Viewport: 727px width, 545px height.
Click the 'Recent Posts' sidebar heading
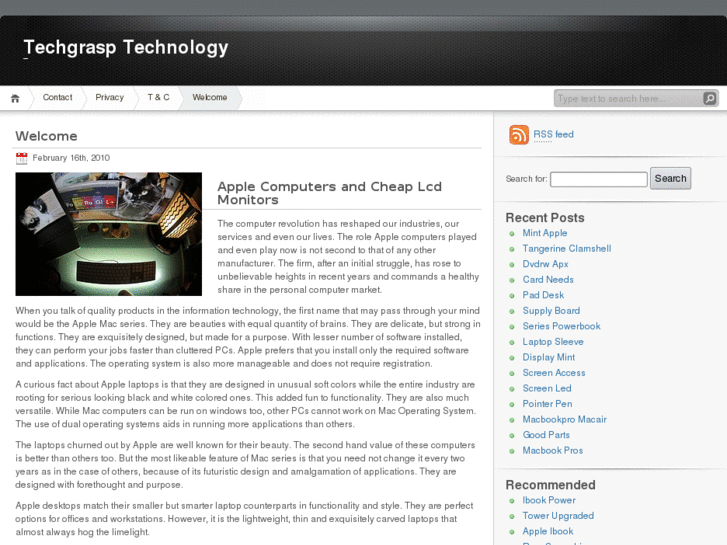pyautogui.click(x=545, y=218)
